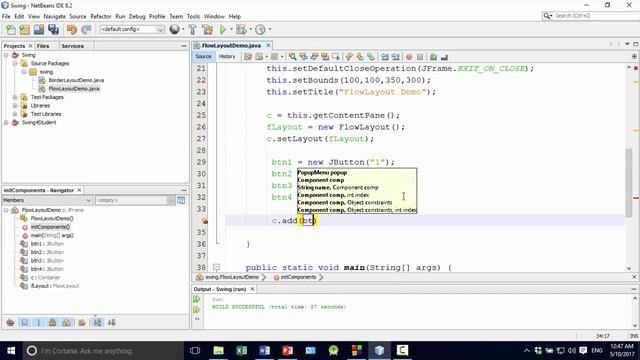Click the Shift Line Left icon
Screen dimensions: 640x360
pos(384,57)
